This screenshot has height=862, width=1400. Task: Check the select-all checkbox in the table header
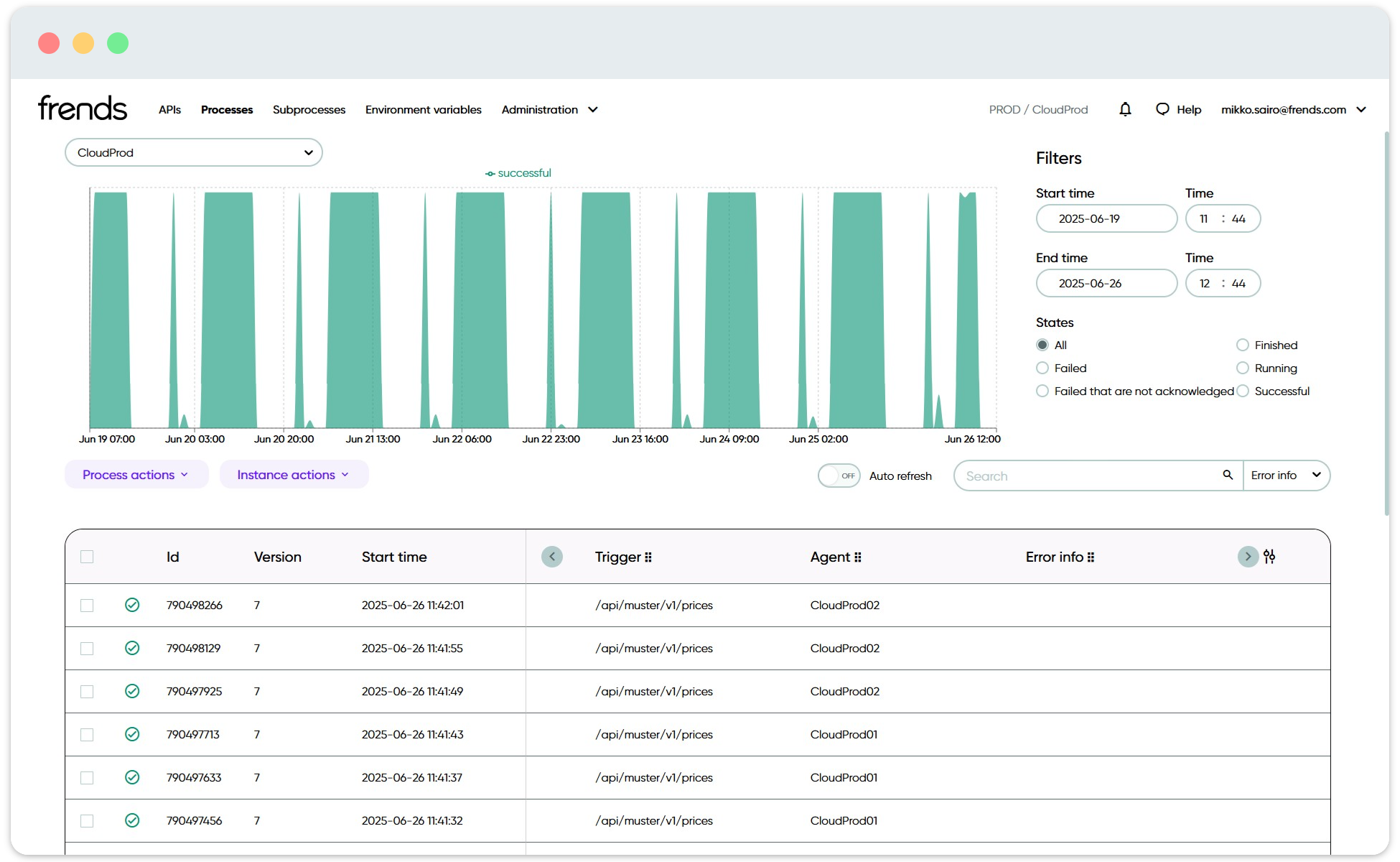point(87,557)
